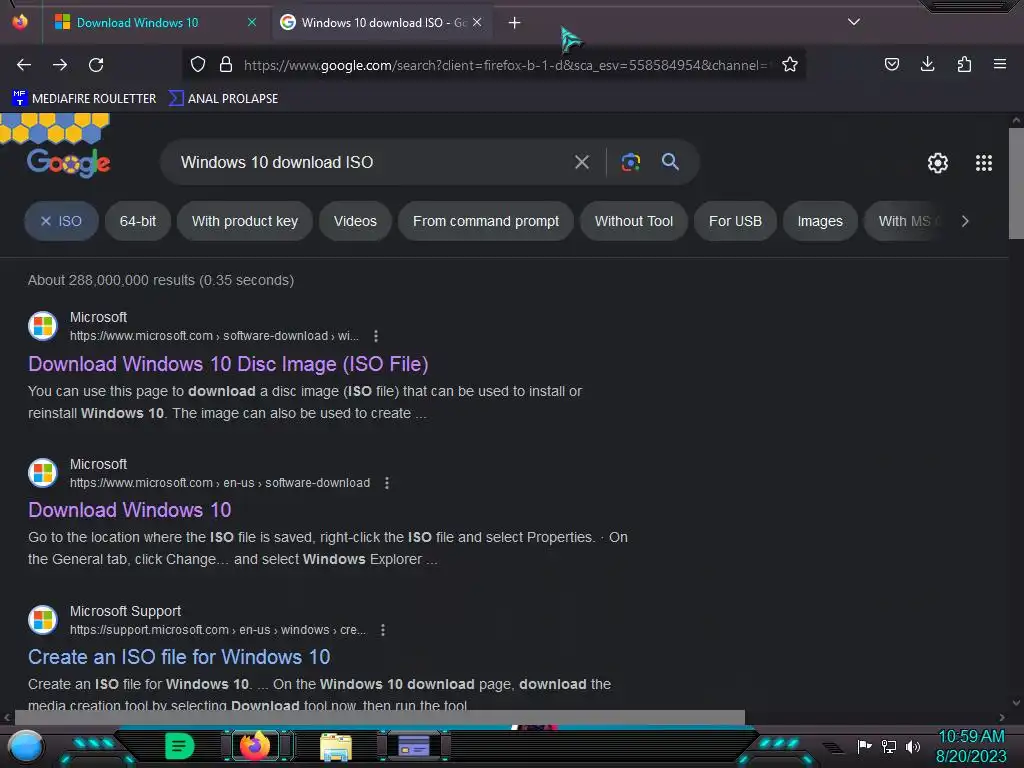Apply the For USB filter chip
This screenshot has width=1024, height=768.
(x=735, y=221)
